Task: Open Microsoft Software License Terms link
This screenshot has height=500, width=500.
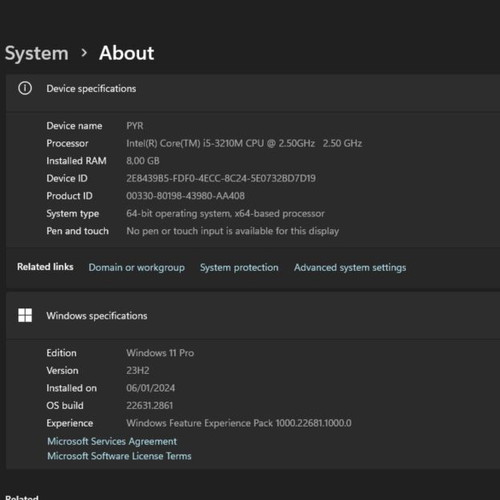Action: pyautogui.click(x=119, y=456)
